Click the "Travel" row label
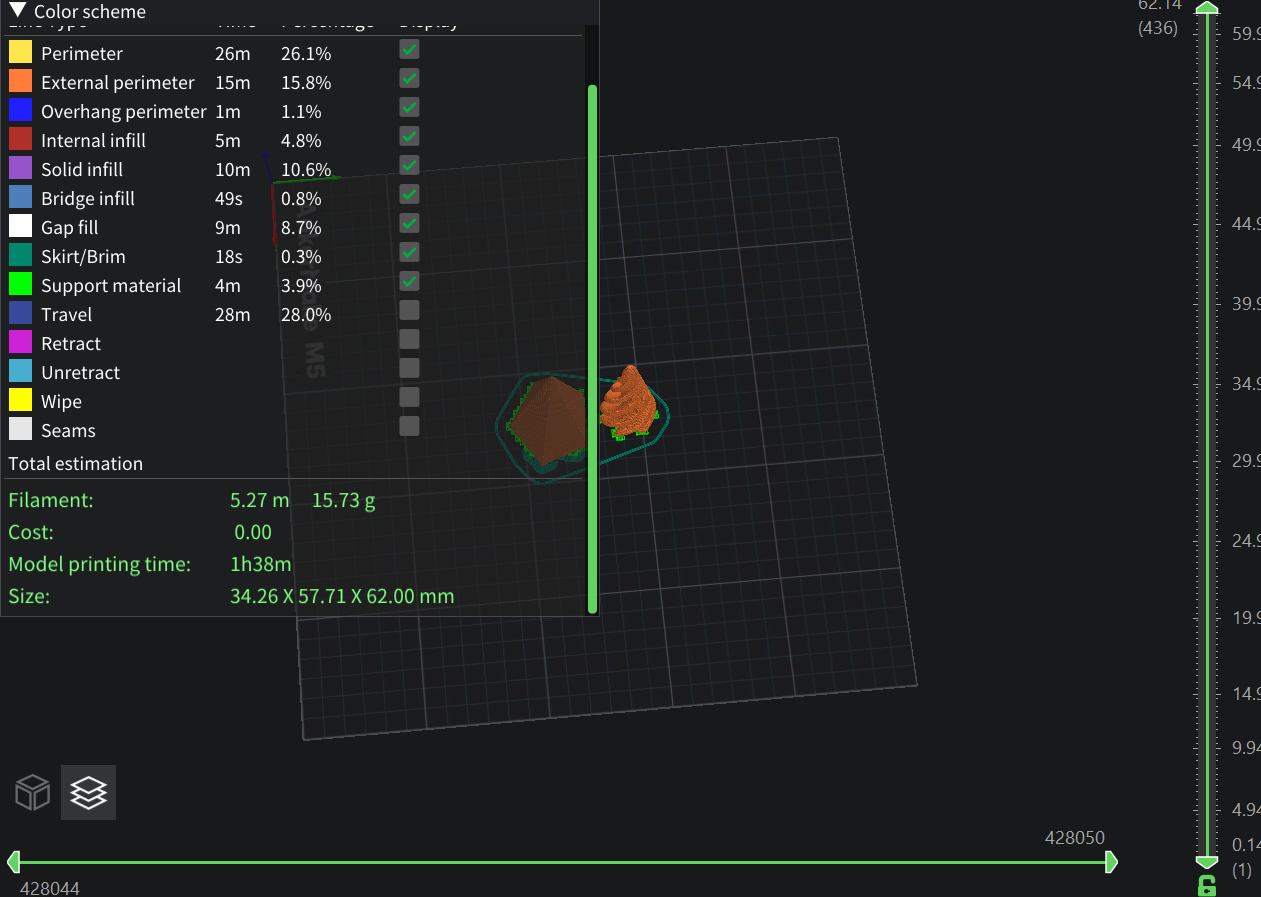 pyautogui.click(x=66, y=315)
